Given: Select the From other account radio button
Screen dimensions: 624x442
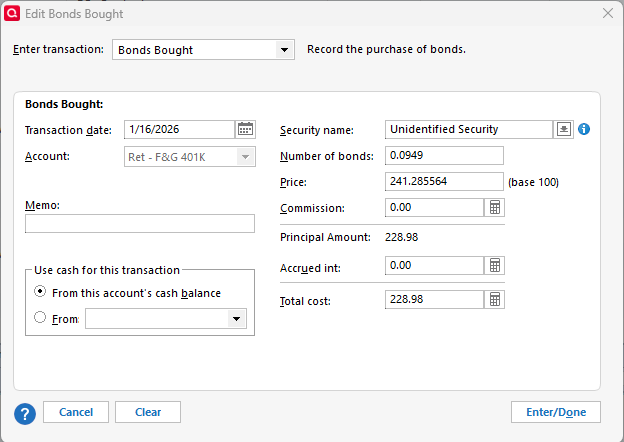Looking at the screenshot, I should click(40, 318).
